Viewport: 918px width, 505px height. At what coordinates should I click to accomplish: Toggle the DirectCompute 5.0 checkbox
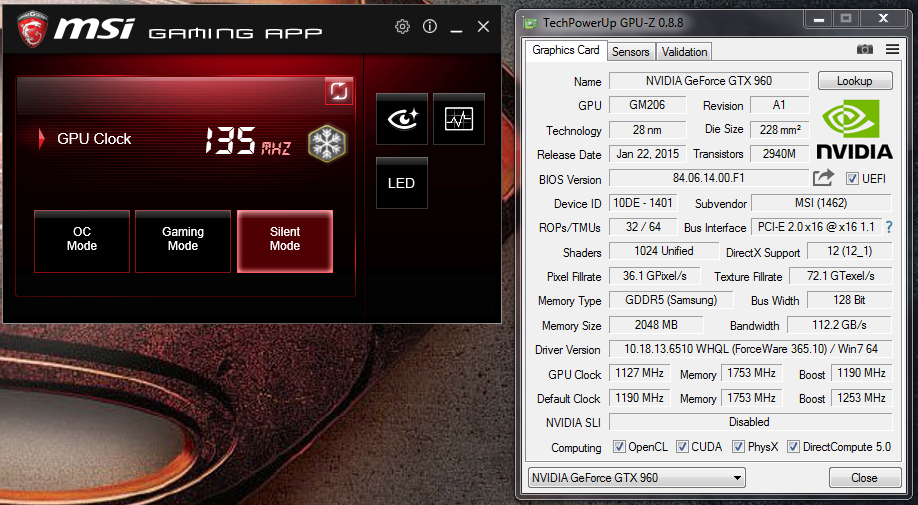pyautogui.click(x=793, y=446)
